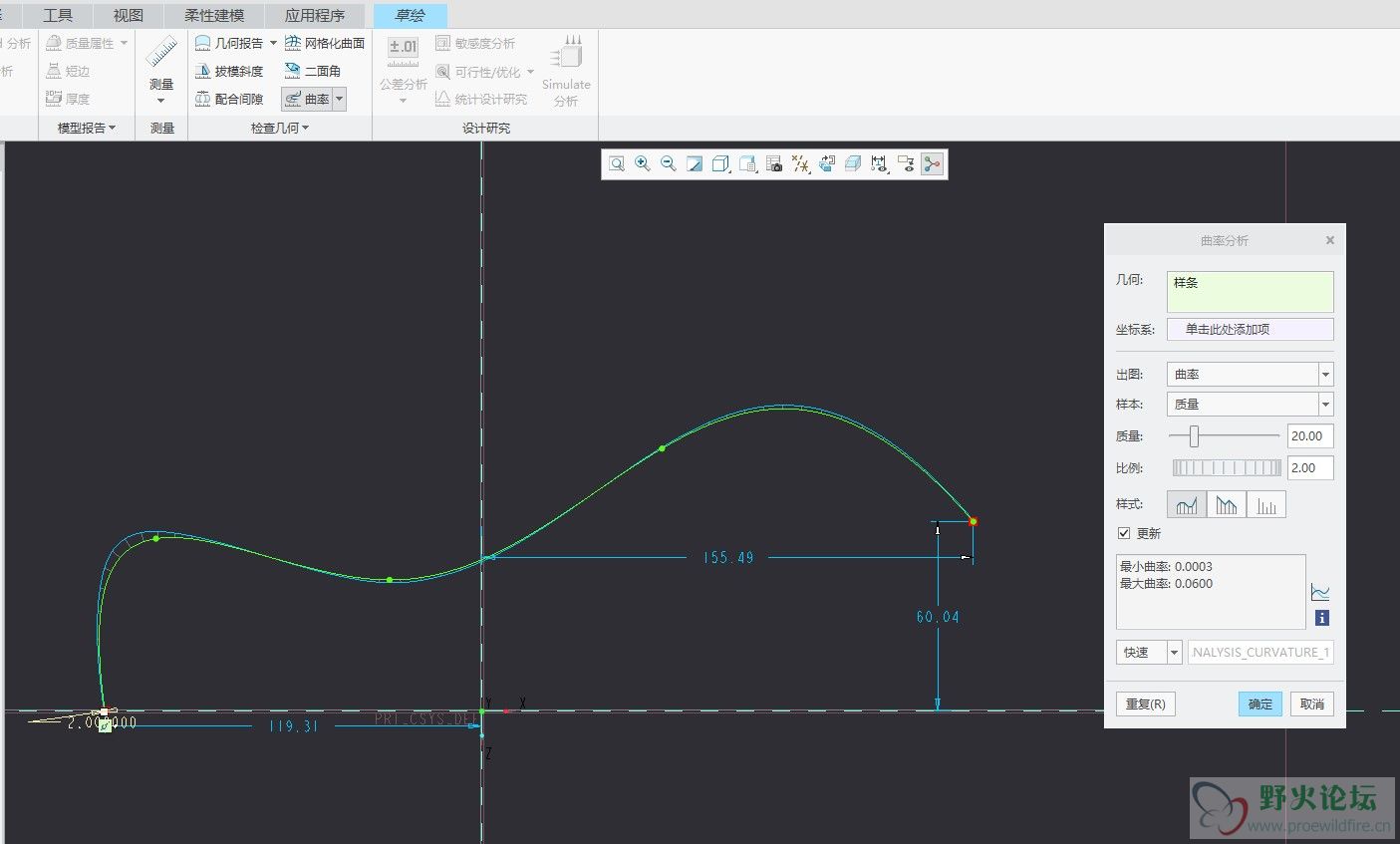The width and height of the screenshot is (1400, 844).
Task: Click the 厚度 thickness button
Action: pos(68,99)
